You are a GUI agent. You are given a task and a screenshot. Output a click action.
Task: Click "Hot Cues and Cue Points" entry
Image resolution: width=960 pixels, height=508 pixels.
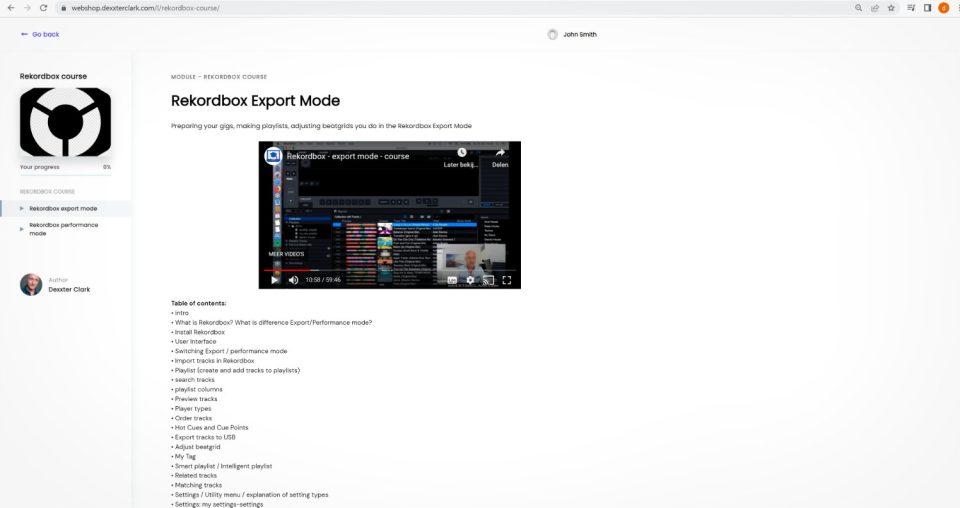[x=211, y=427]
